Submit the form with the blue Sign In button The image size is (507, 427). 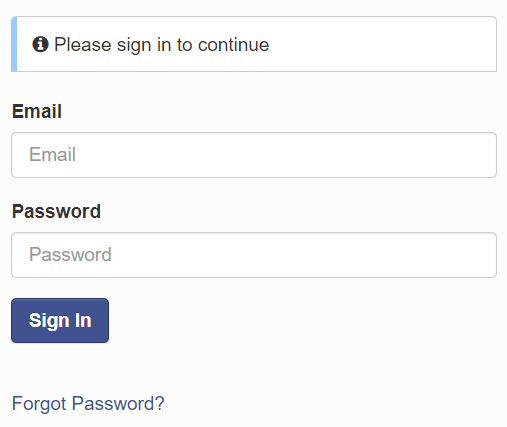point(60,320)
